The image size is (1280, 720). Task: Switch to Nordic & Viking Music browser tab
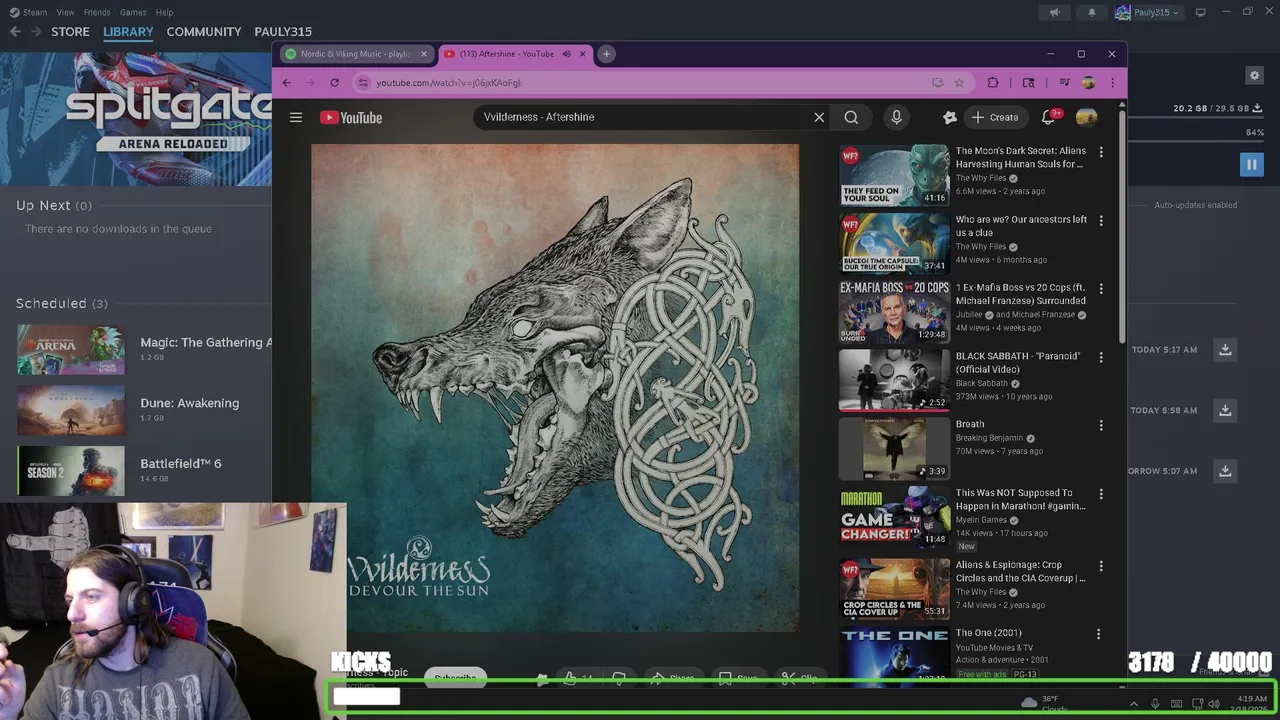click(356, 54)
